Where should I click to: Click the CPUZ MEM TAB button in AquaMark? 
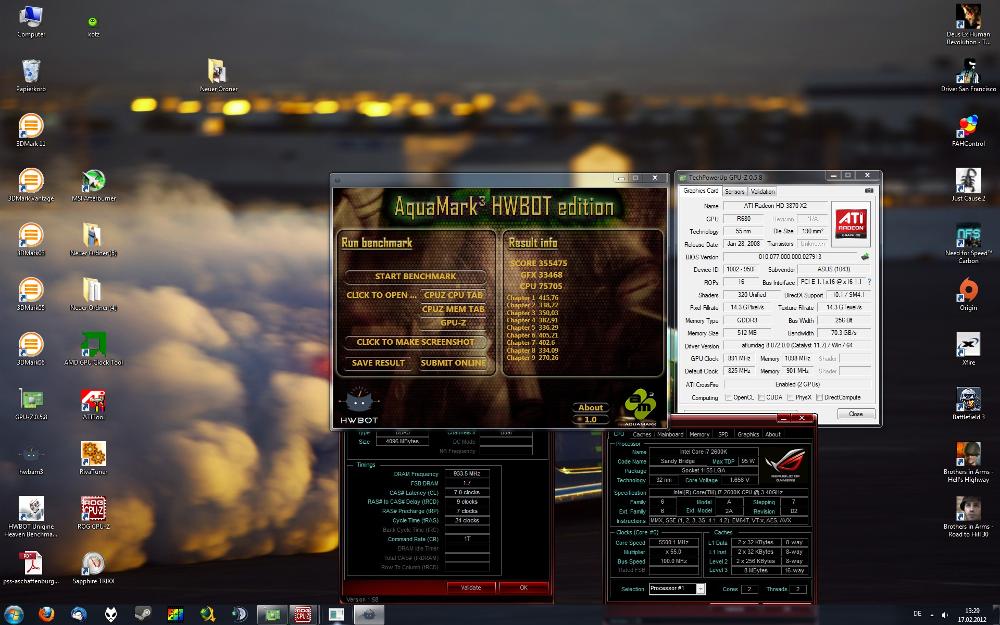click(x=453, y=309)
